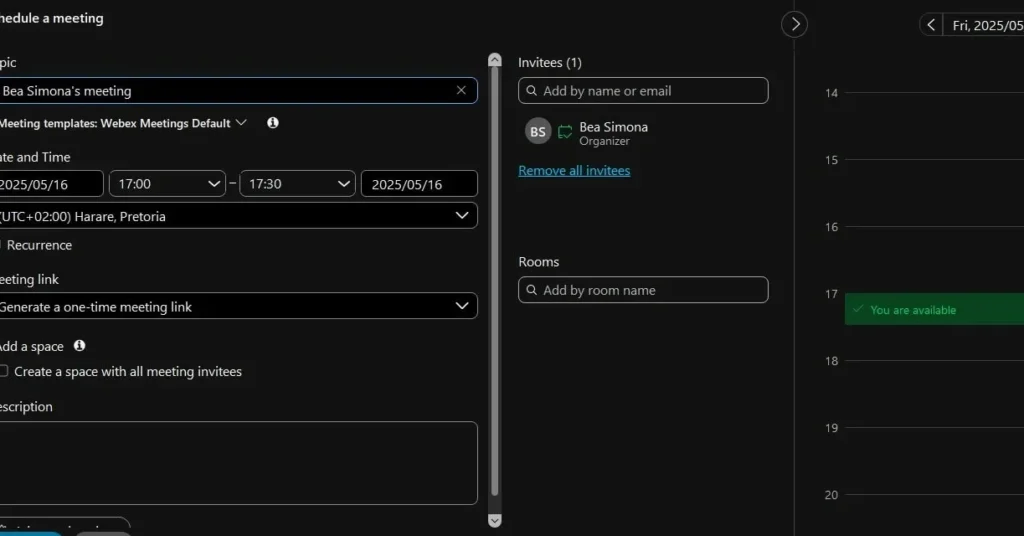Expand Meeting templates: Webex Meetings Default
The width and height of the screenshot is (1024, 536).
click(x=123, y=123)
